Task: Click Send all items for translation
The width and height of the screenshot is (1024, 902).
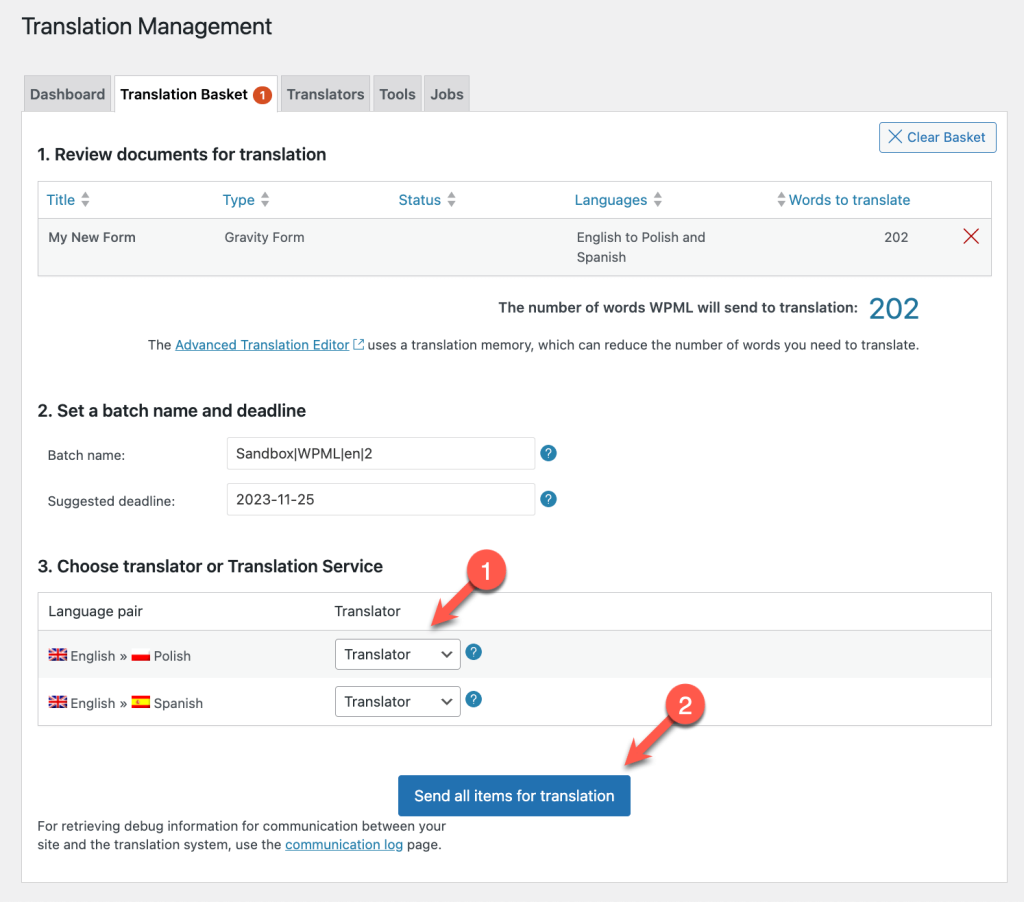Action: pyautogui.click(x=513, y=796)
